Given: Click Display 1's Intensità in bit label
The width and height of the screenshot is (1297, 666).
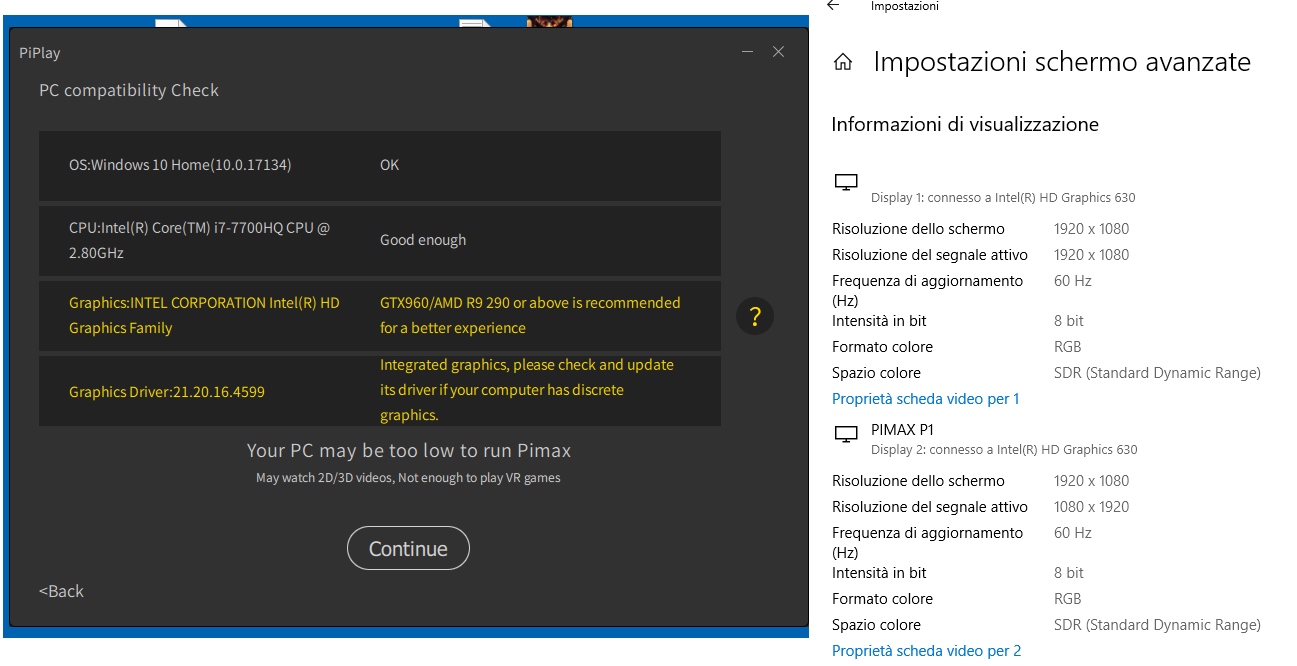Looking at the screenshot, I should [x=879, y=321].
